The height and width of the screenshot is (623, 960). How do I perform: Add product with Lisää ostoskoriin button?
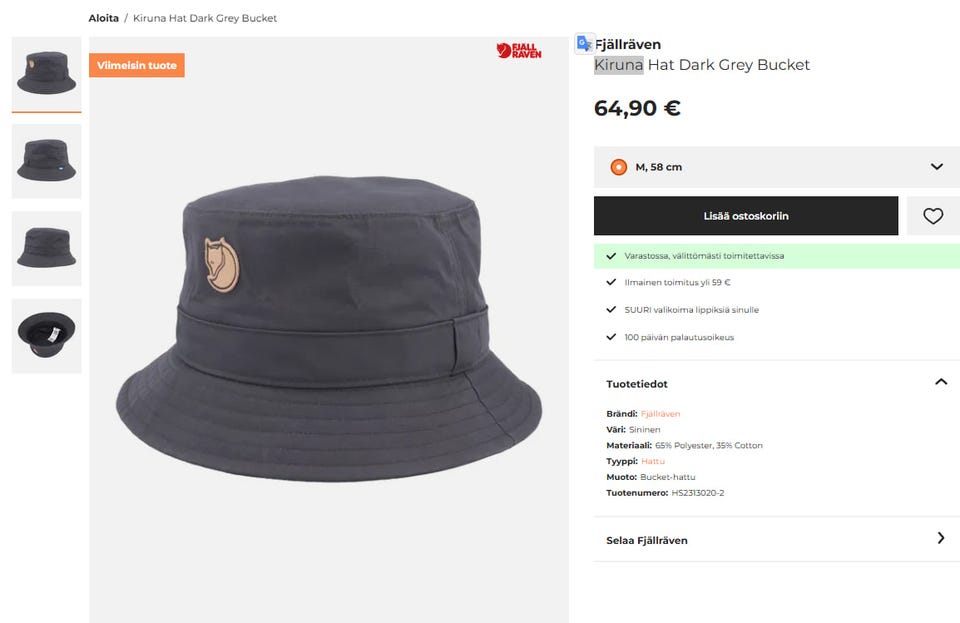coord(746,216)
